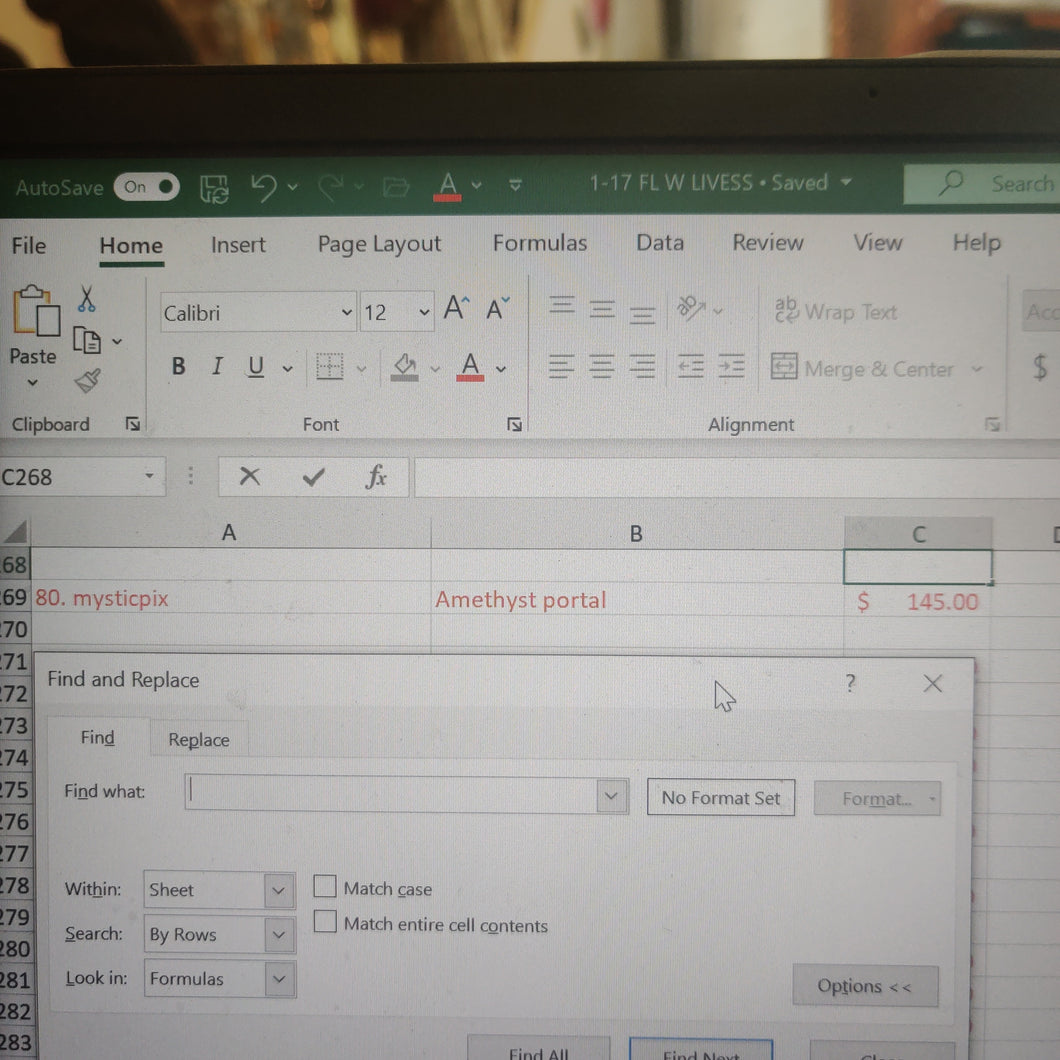Click the Insert Function fx icon
Image resolution: width=1060 pixels, height=1060 pixels.
coord(376,477)
